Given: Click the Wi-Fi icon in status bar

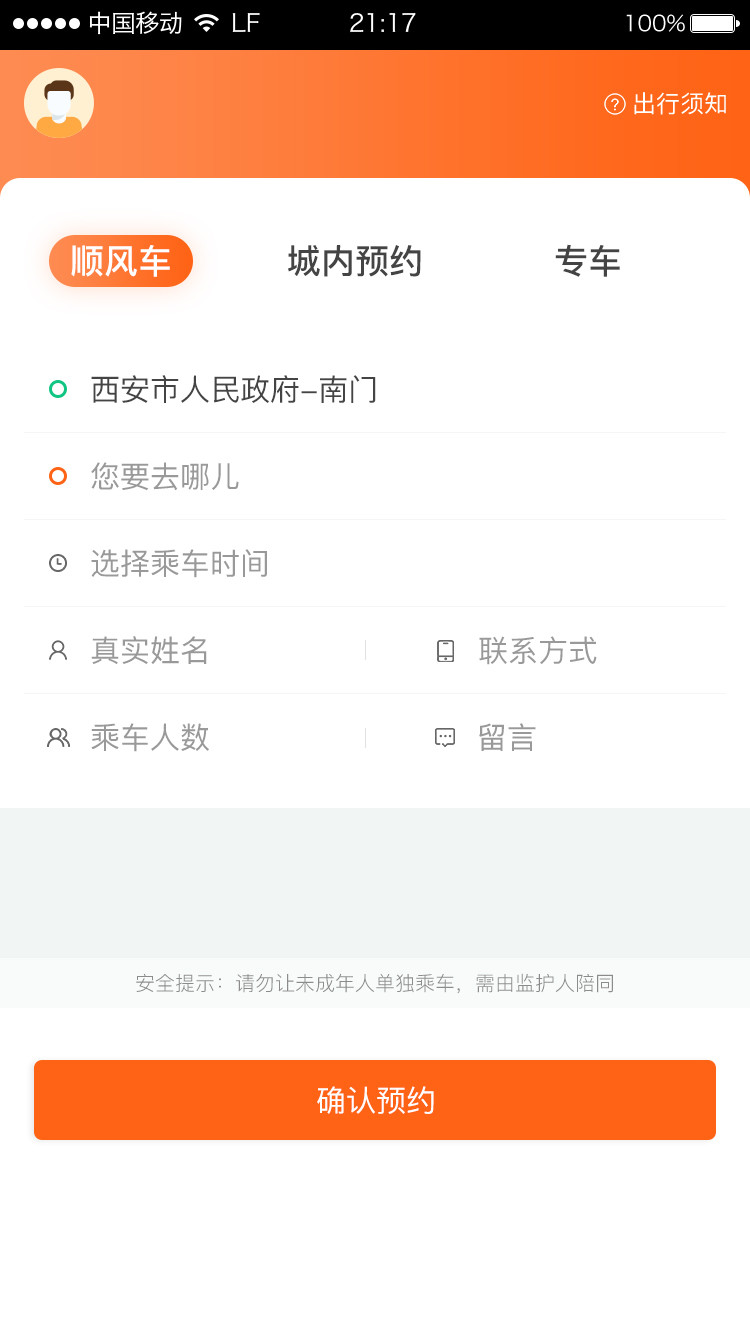Looking at the screenshot, I should [207, 23].
